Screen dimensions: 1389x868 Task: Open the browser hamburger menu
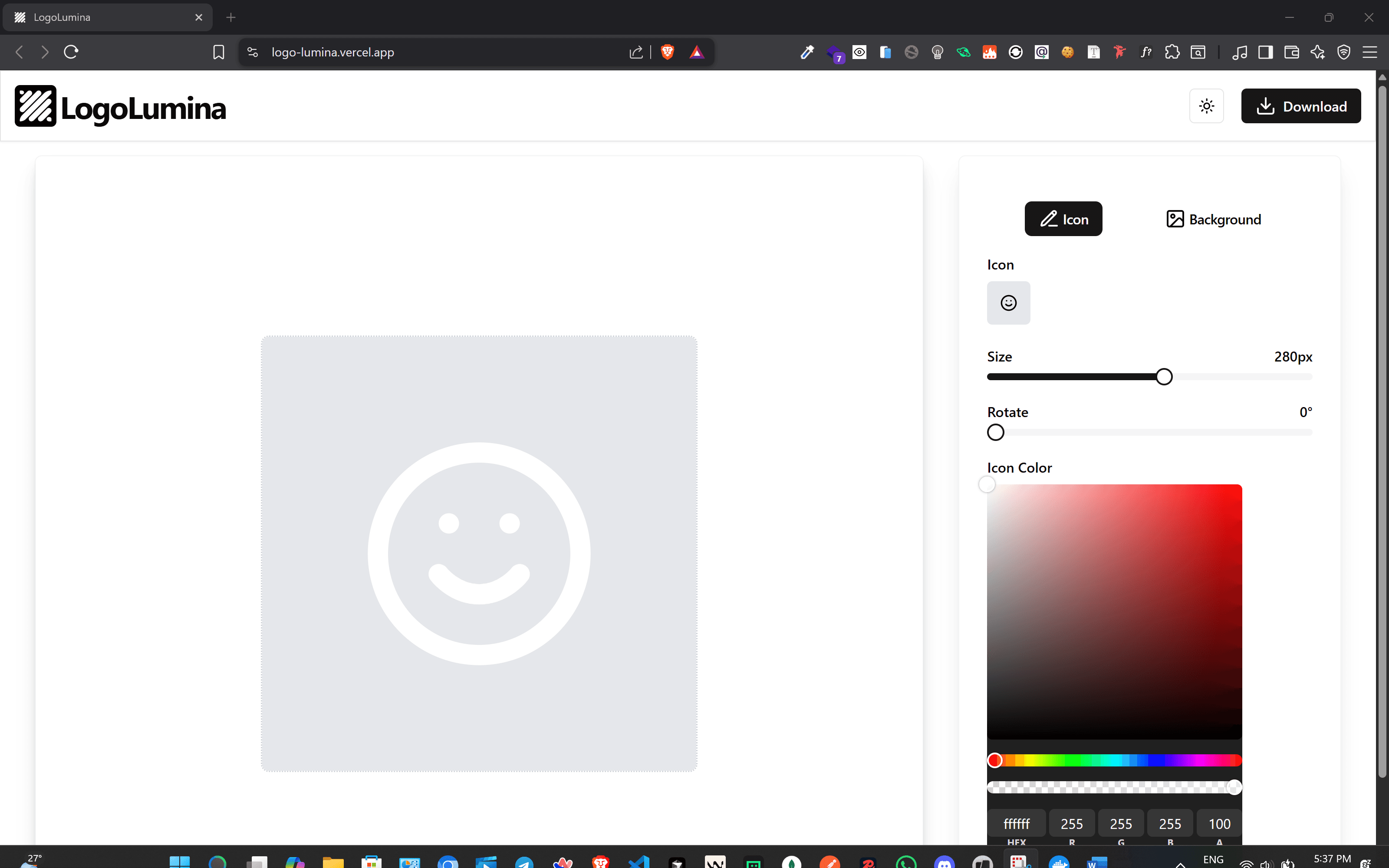pos(1370,52)
